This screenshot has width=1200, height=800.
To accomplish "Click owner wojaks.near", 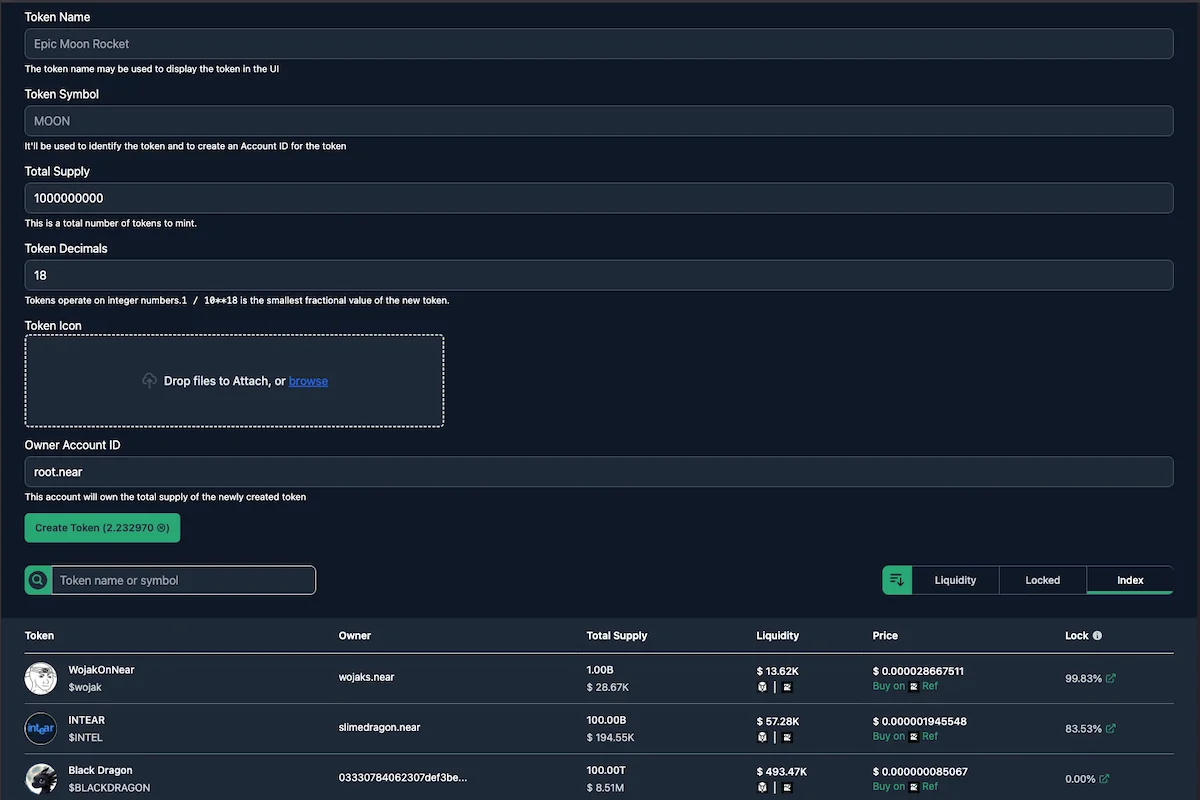I will [x=367, y=677].
